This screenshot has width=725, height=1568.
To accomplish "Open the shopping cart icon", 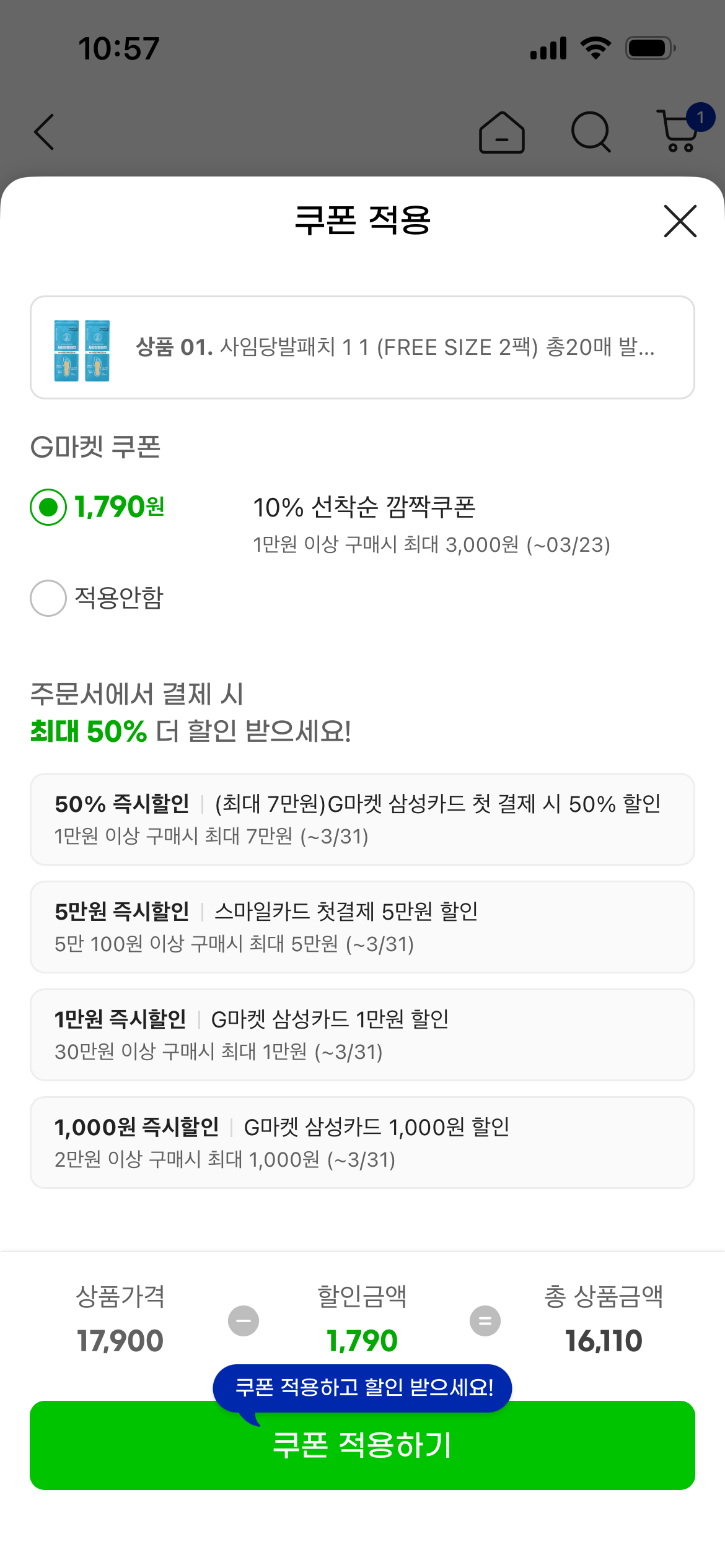I will pyautogui.click(x=680, y=131).
